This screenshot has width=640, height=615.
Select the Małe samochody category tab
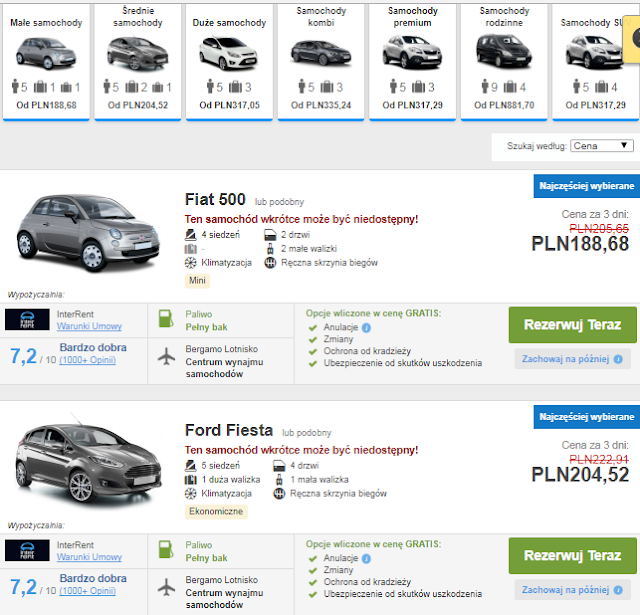click(x=46, y=62)
